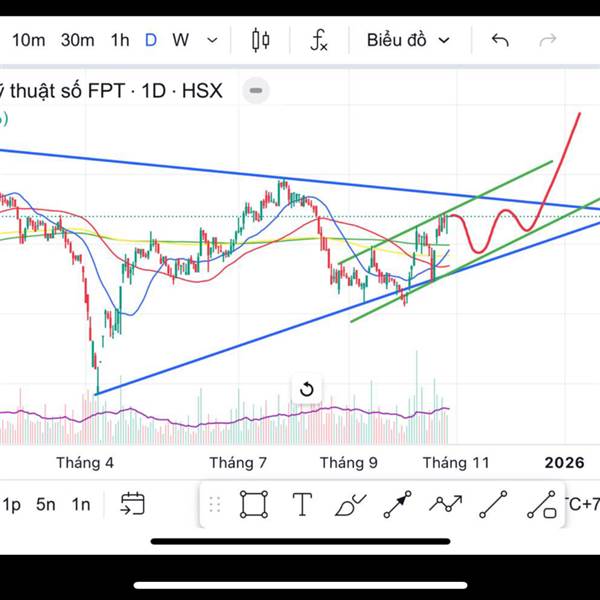Image resolution: width=600 pixels, height=600 pixels.
Task: Select the brush drawing tool
Action: [x=350, y=504]
